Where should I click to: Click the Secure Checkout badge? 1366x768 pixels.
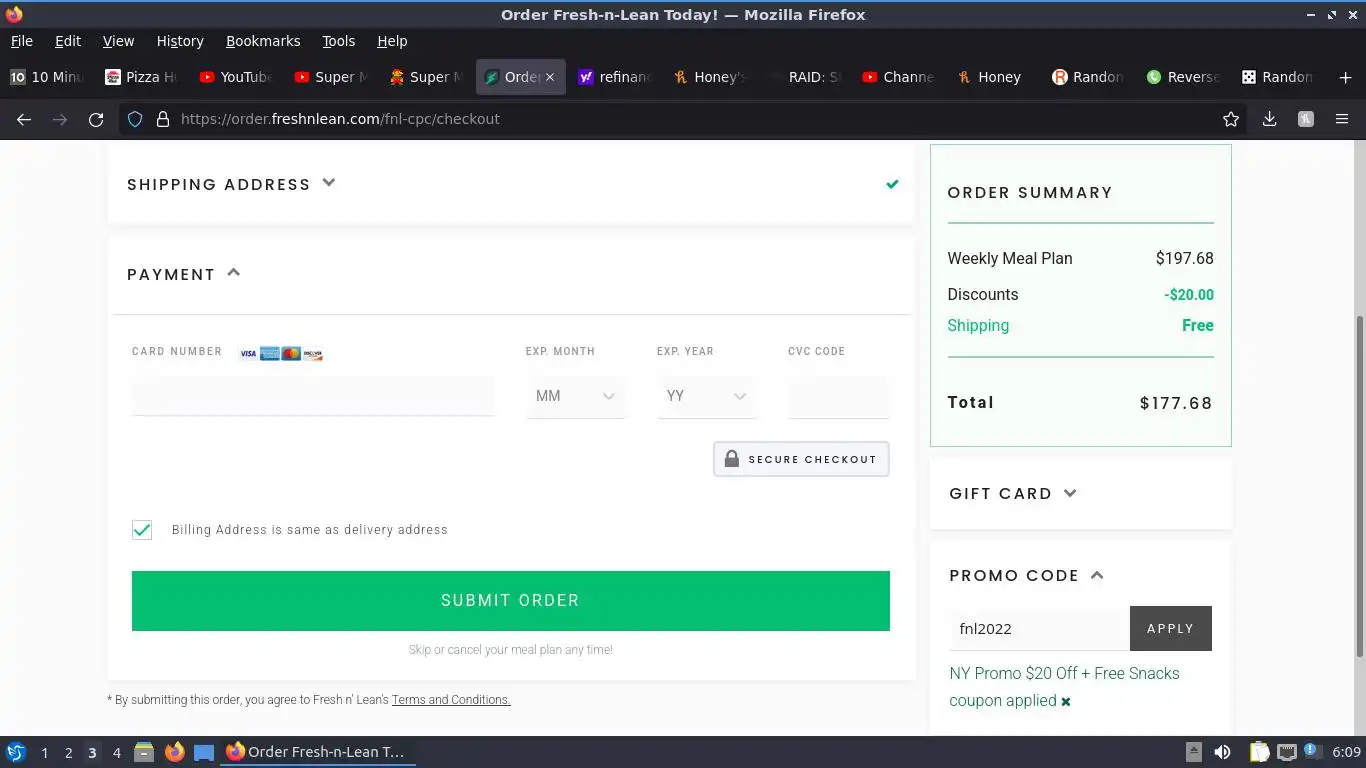click(801, 459)
